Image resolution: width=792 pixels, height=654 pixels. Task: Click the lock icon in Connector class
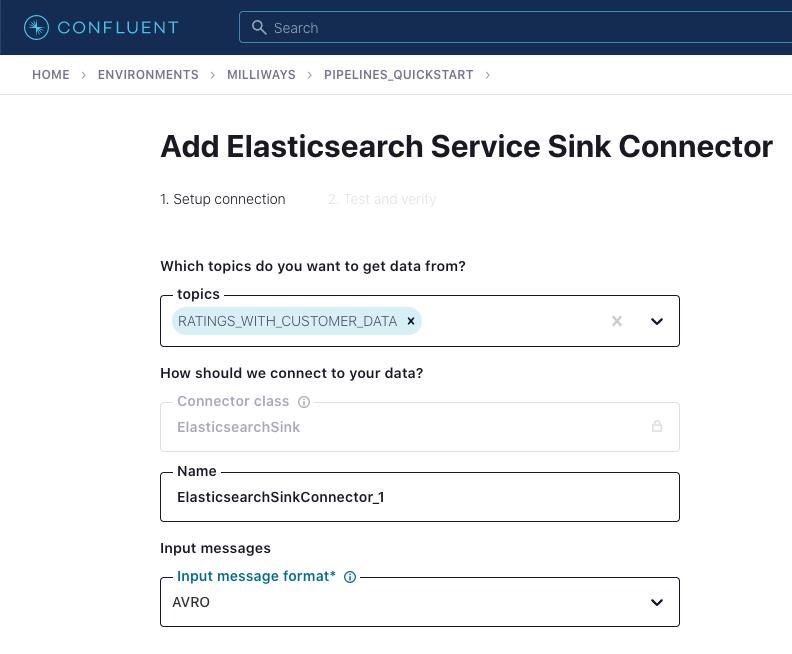[x=657, y=426]
